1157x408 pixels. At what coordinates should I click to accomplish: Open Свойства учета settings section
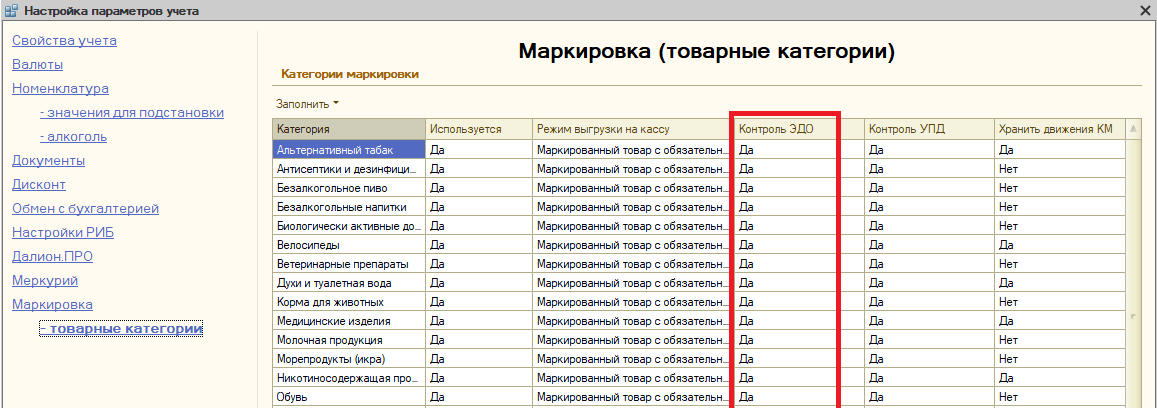[x=64, y=41]
